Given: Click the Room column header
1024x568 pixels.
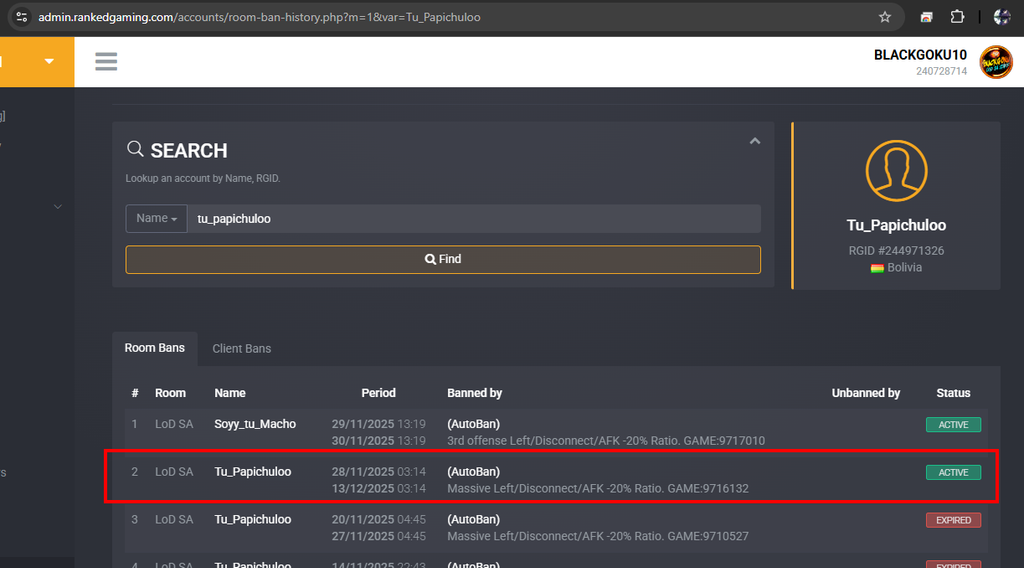Looking at the screenshot, I should pyautogui.click(x=170, y=393).
